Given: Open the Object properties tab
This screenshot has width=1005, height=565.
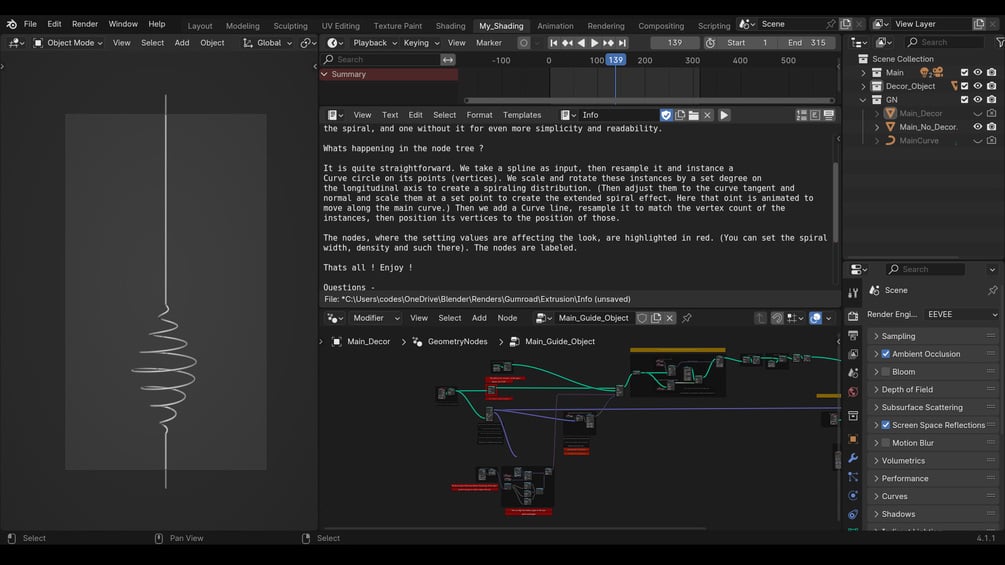Looking at the screenshot, I should [x=853, y=439].
